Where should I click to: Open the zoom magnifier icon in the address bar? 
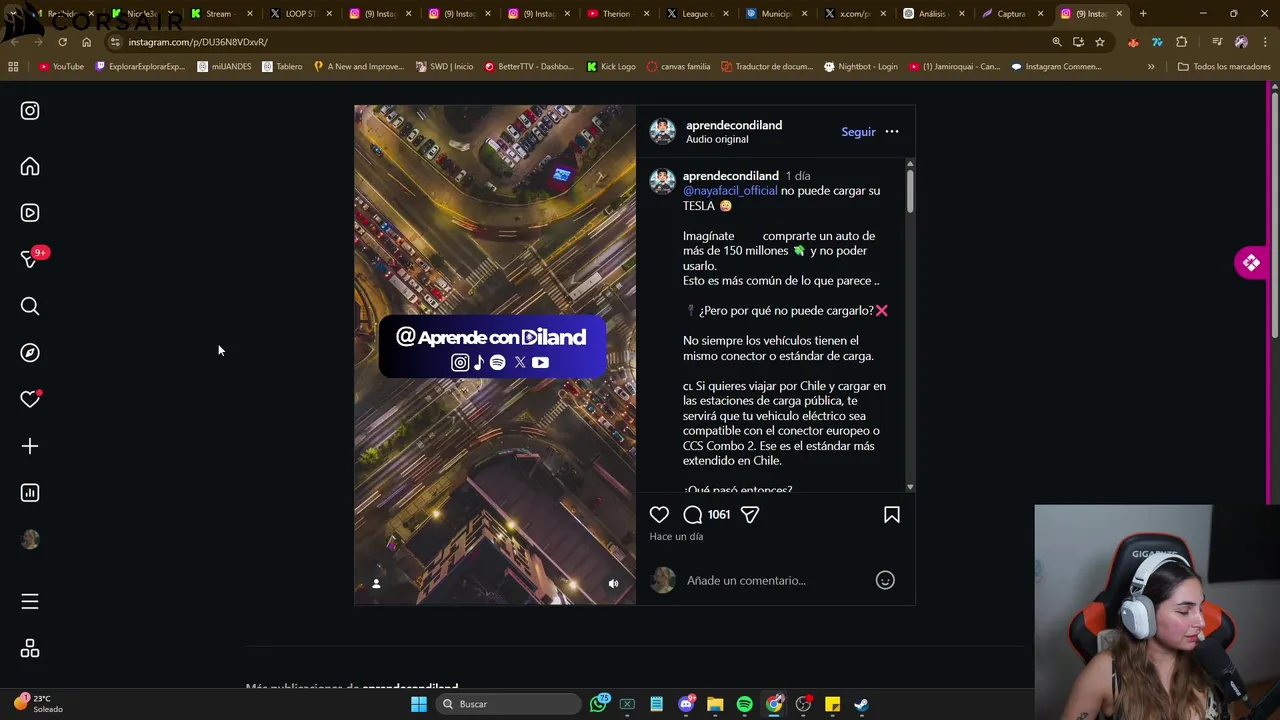[1057, 42]
